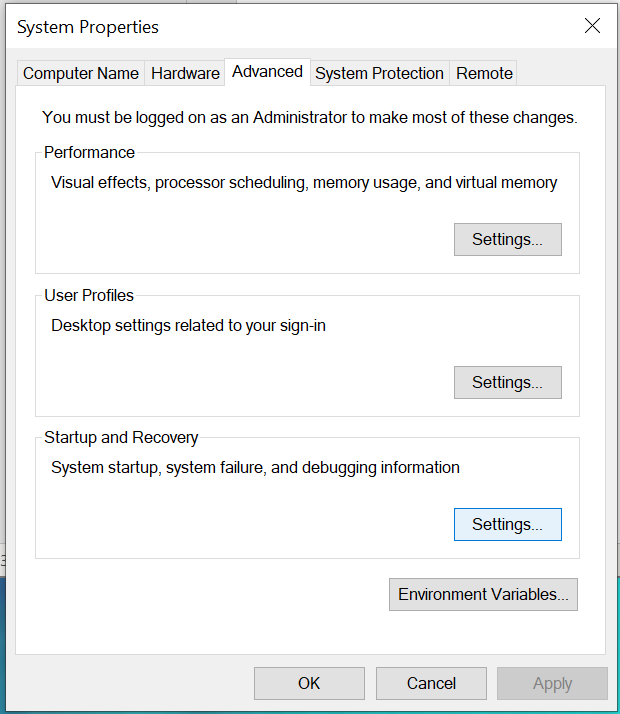Viewport: 620px width, 714px height.
Task: Cancel the System Properties dialog
Action: (431, 683)
